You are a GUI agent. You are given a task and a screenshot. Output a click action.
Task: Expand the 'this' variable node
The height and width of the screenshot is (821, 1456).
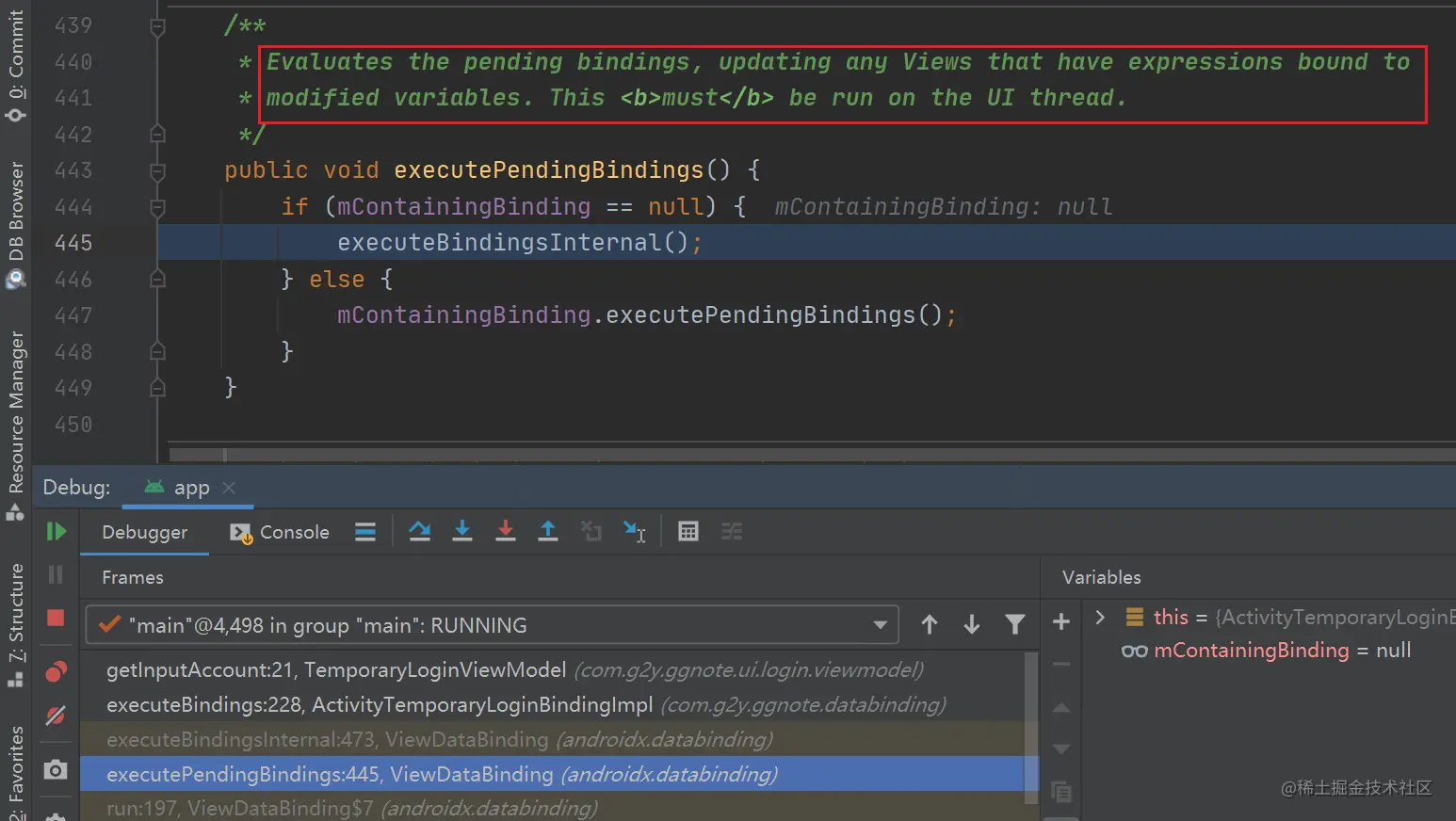(1100, 618)
